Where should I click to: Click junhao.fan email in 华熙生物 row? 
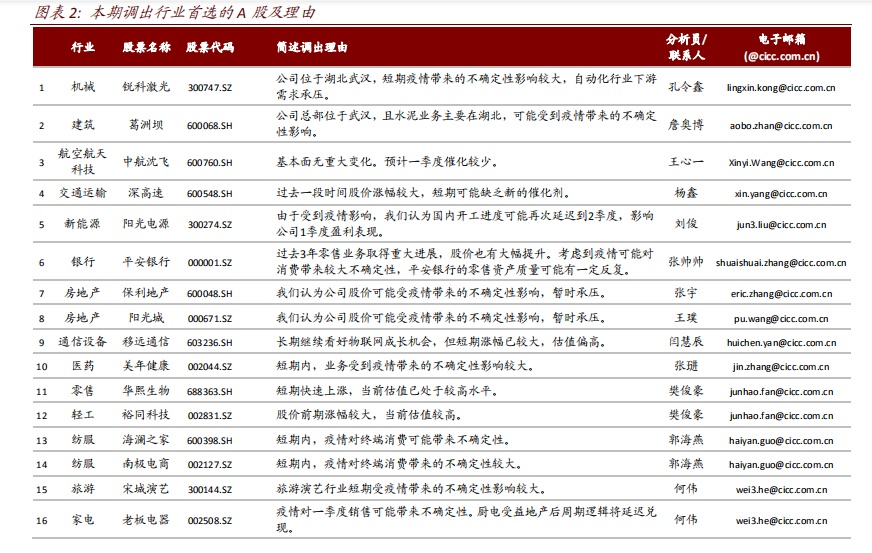(x=781, y=392)
